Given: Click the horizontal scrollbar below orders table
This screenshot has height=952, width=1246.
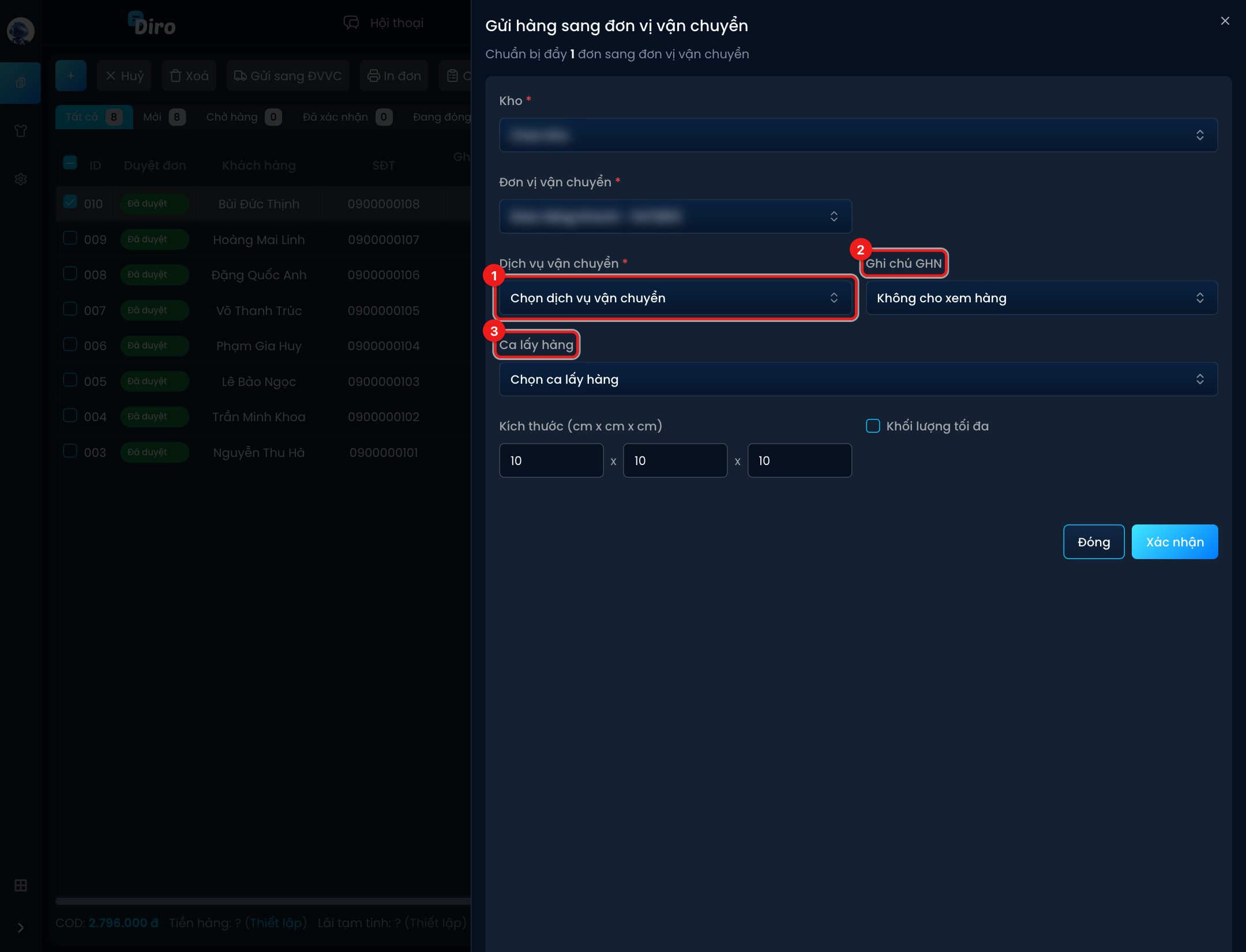Looking at the screenshot, I should click(263, 901).
